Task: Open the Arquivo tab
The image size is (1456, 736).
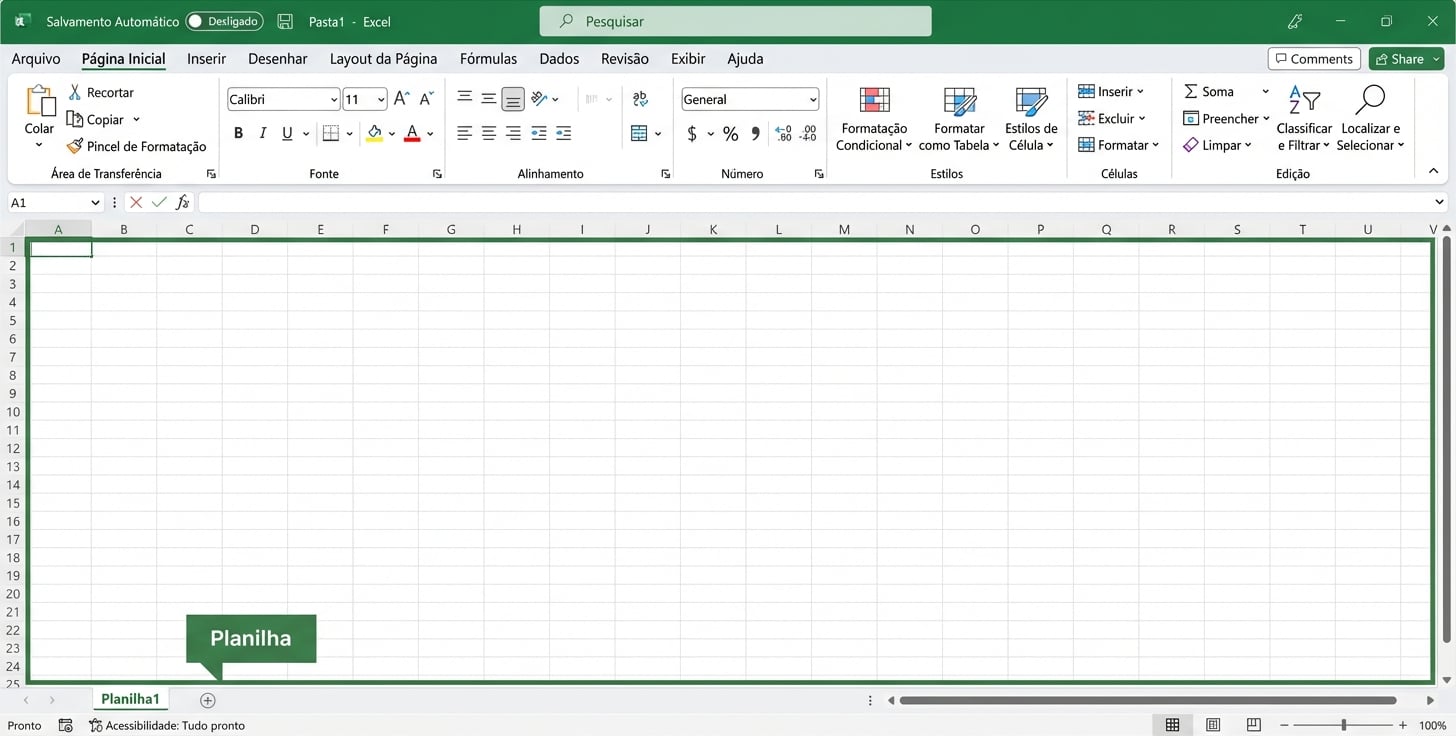Action: pyautogui.click(x=36, y=59)
